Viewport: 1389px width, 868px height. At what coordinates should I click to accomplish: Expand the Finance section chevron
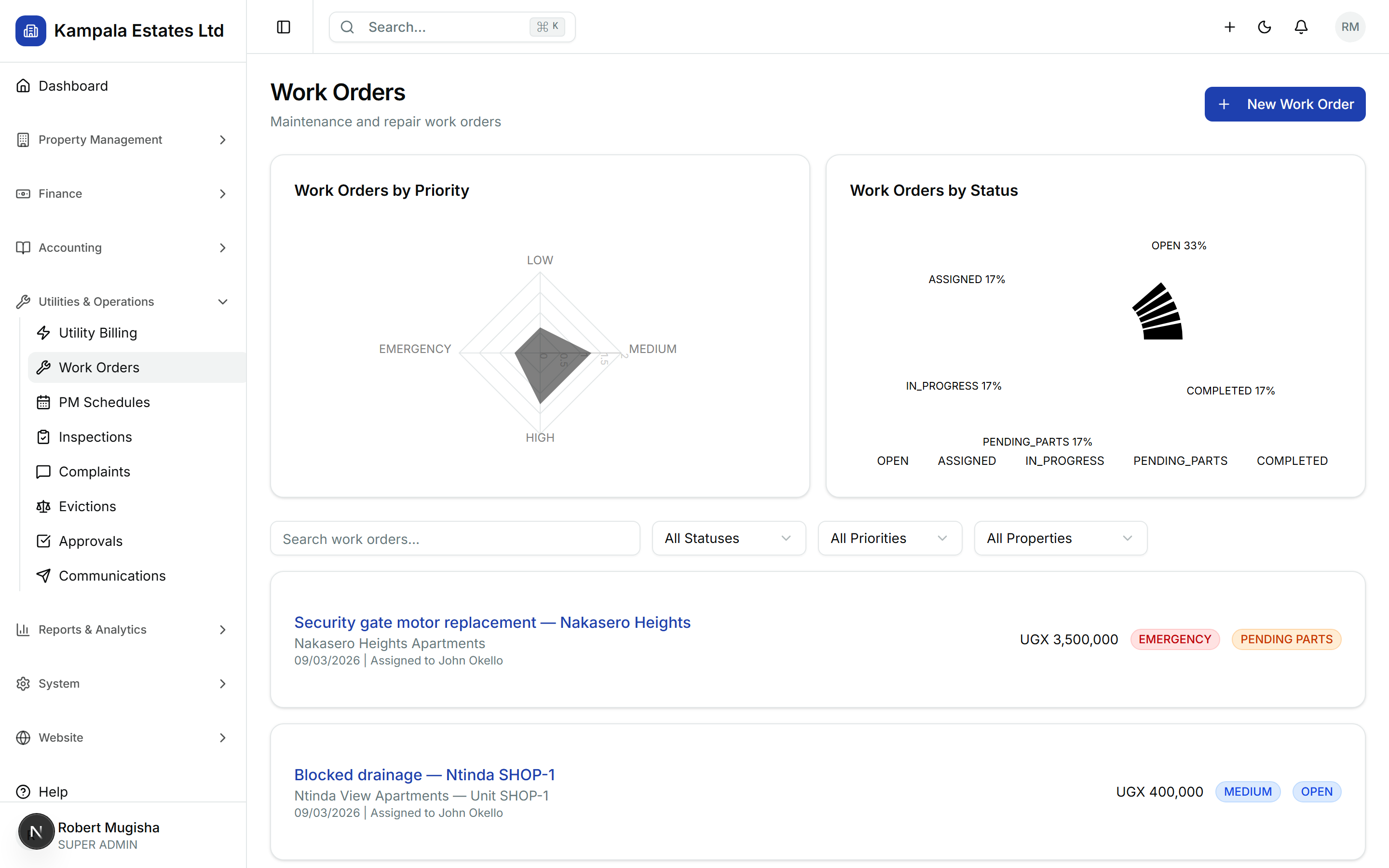coord(223,193)
